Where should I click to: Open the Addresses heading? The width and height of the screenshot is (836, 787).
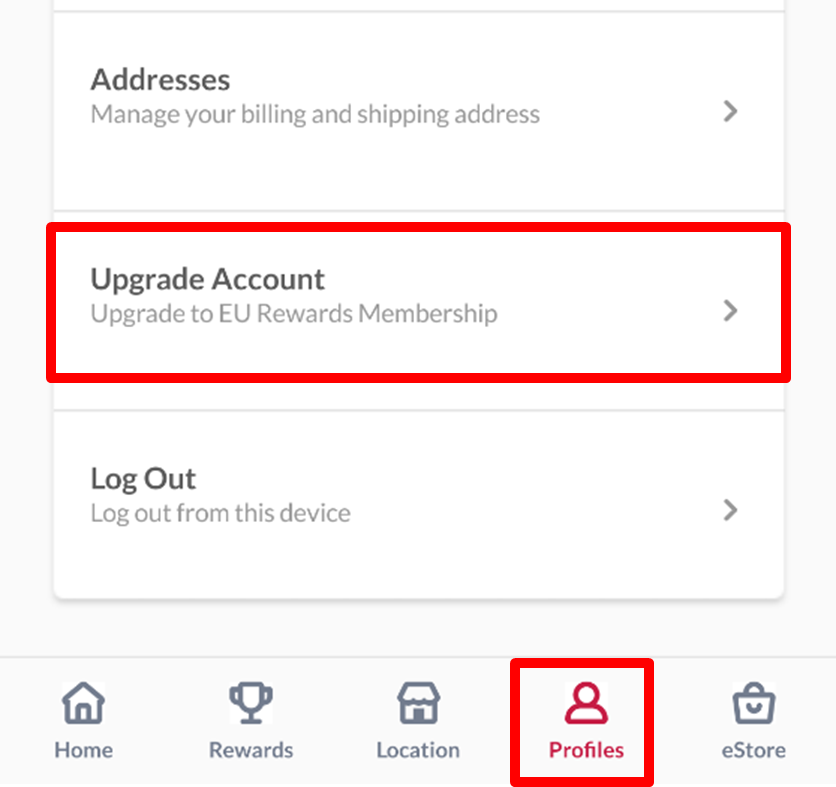[160, 80]
